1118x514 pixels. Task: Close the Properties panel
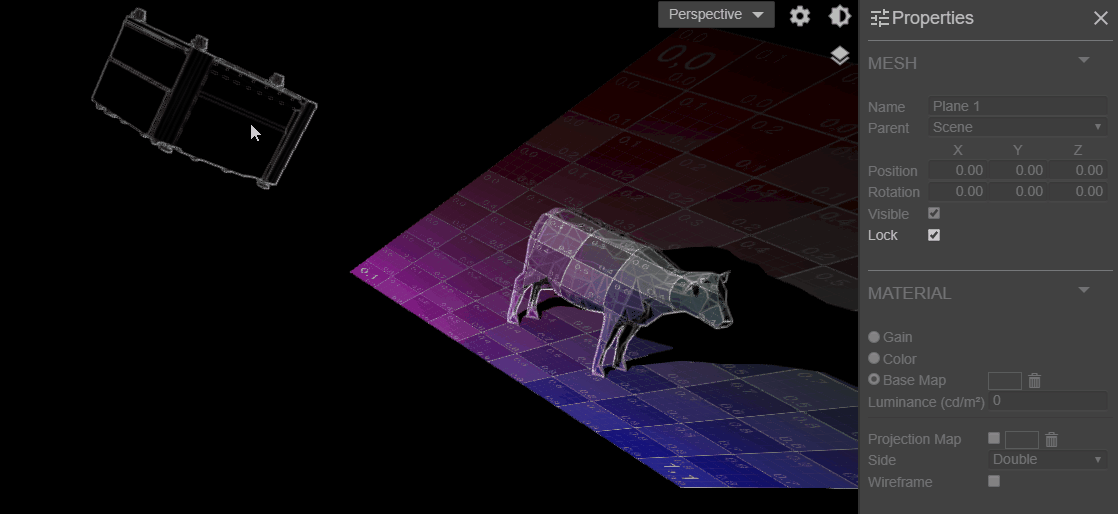[x=1100, y=18]
